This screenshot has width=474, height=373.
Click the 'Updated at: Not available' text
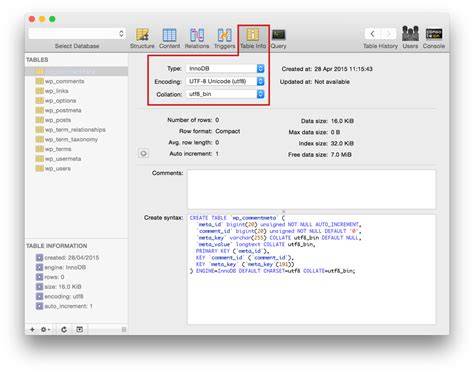tap(315, 82)
